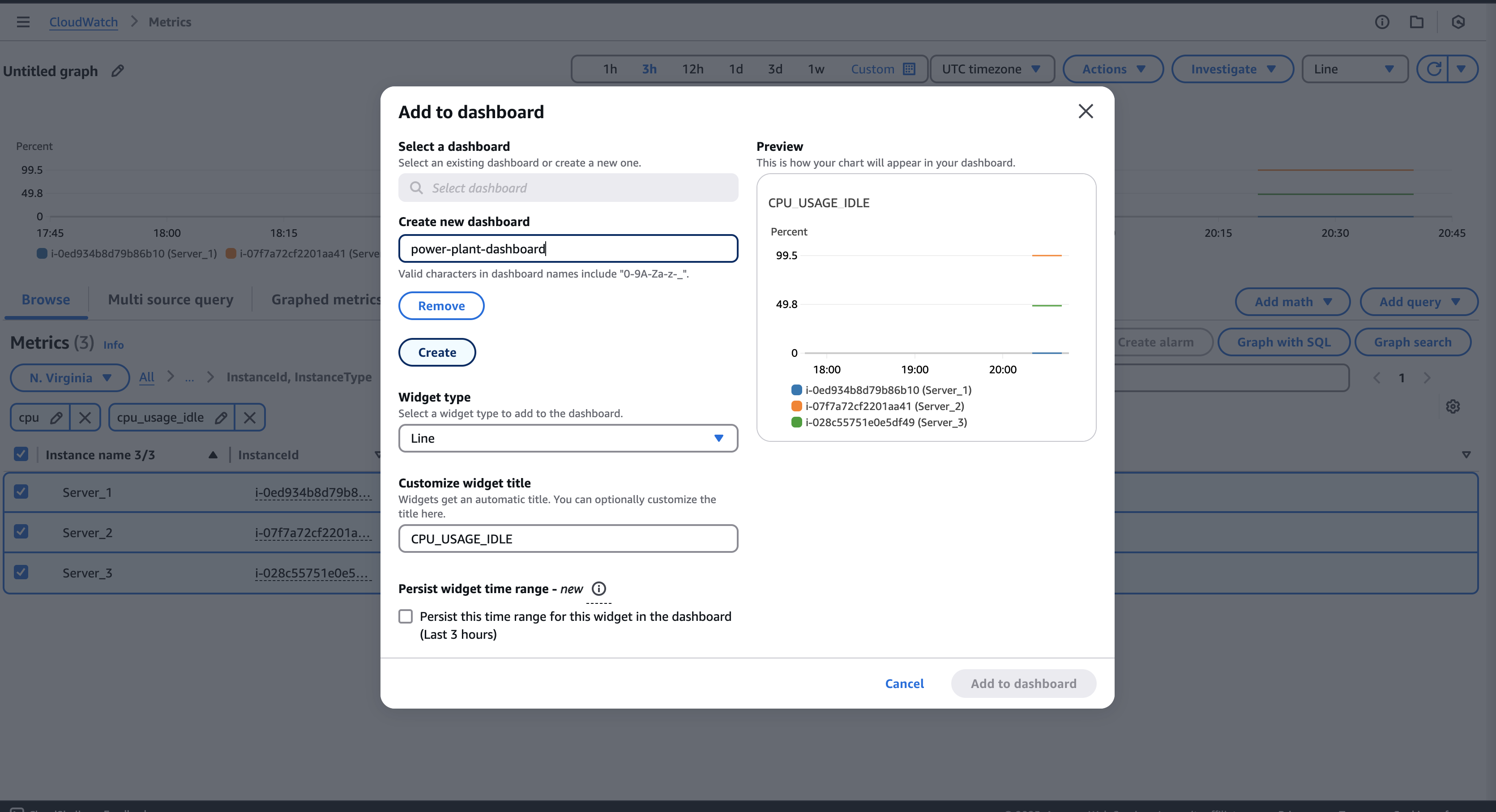Switch to the Graphed metrics tab
This screenshot has height=812, width=1496.
326,299
